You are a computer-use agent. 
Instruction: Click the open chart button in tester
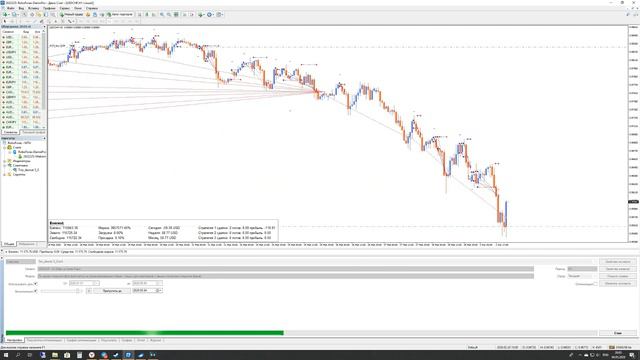click(618, 276)
